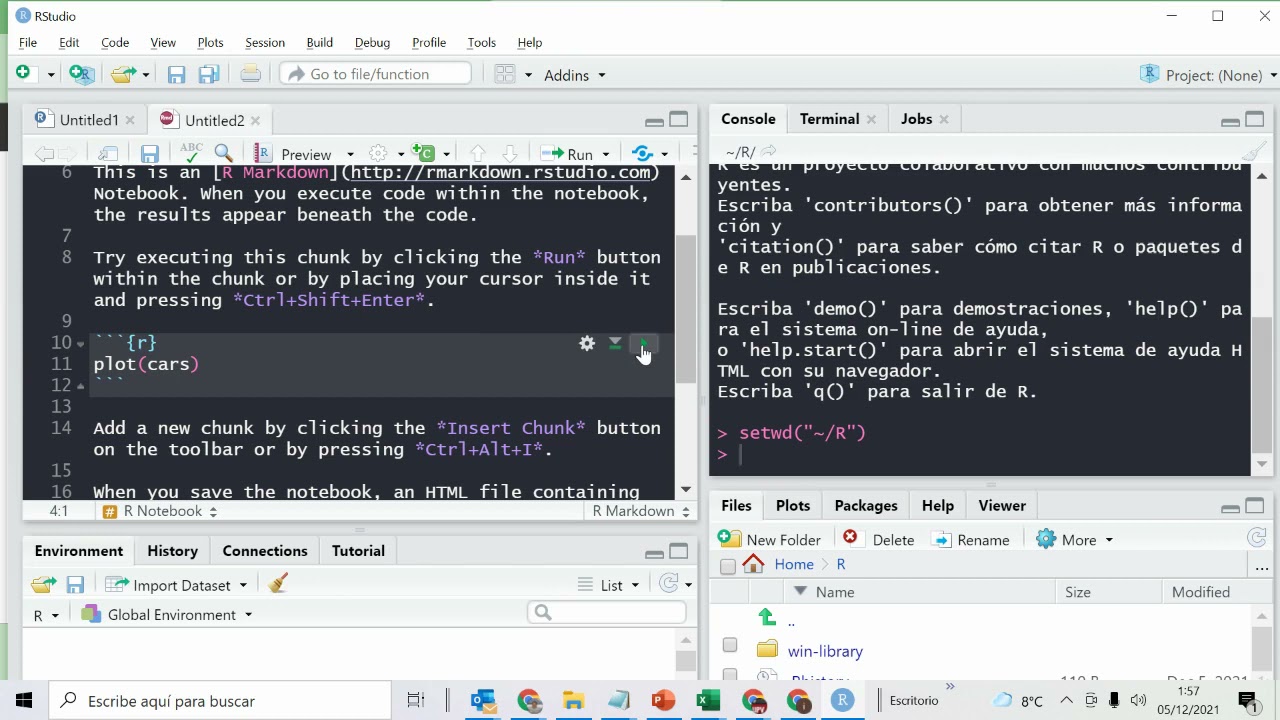Image resolution: width=1280 pixels, height=720 pixels.
Task: Open the Project: (None) dropdown
Action: (1209, 75)
